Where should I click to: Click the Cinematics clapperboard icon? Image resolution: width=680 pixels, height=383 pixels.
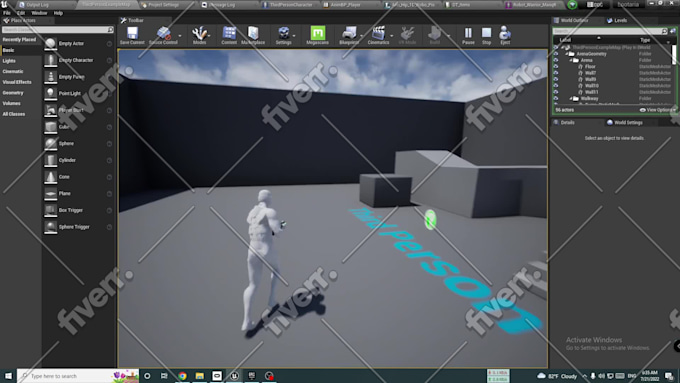pyautogui.click(x=378, y=33)
